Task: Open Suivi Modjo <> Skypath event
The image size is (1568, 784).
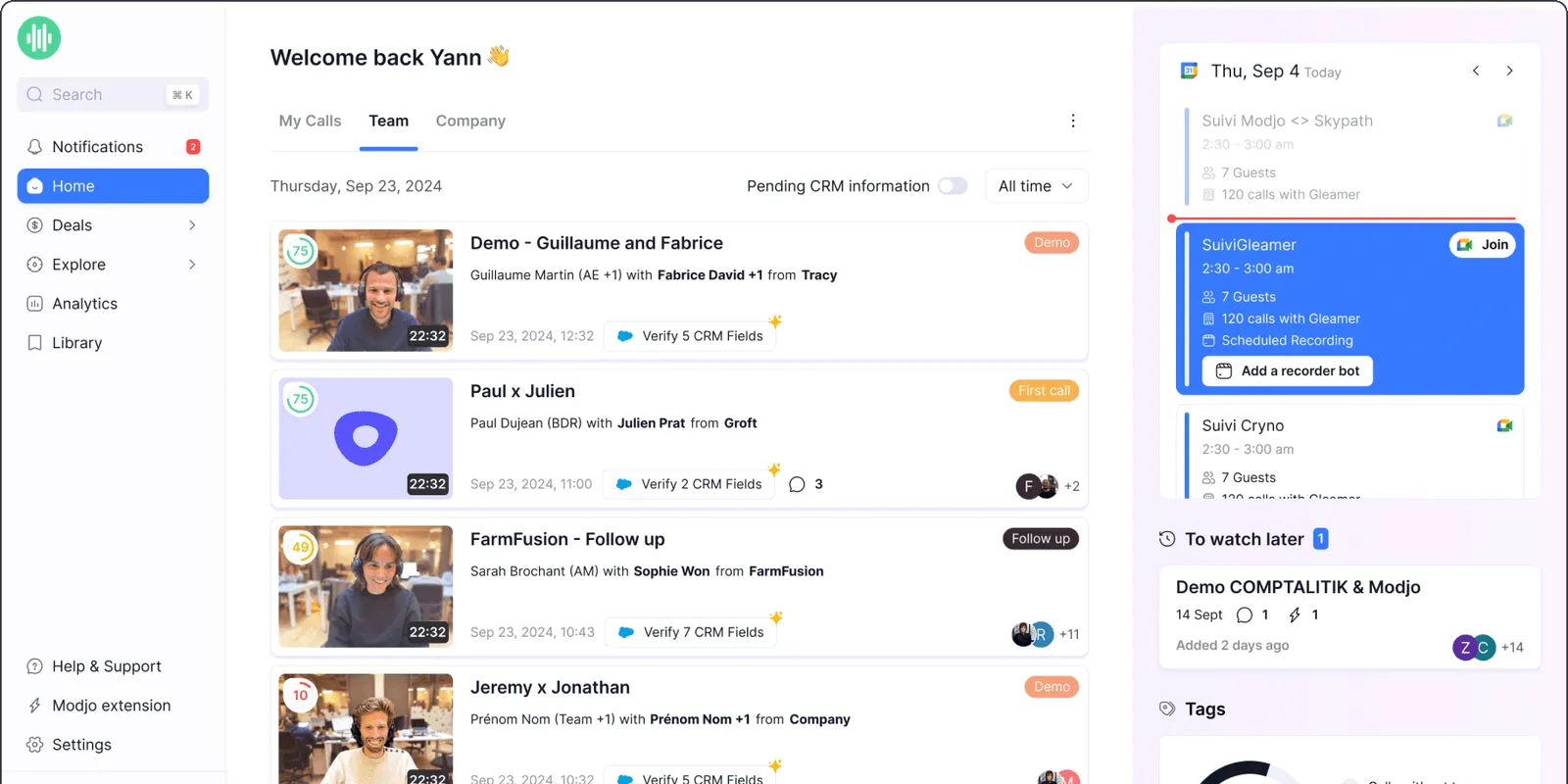Action: click(1350, 157)
